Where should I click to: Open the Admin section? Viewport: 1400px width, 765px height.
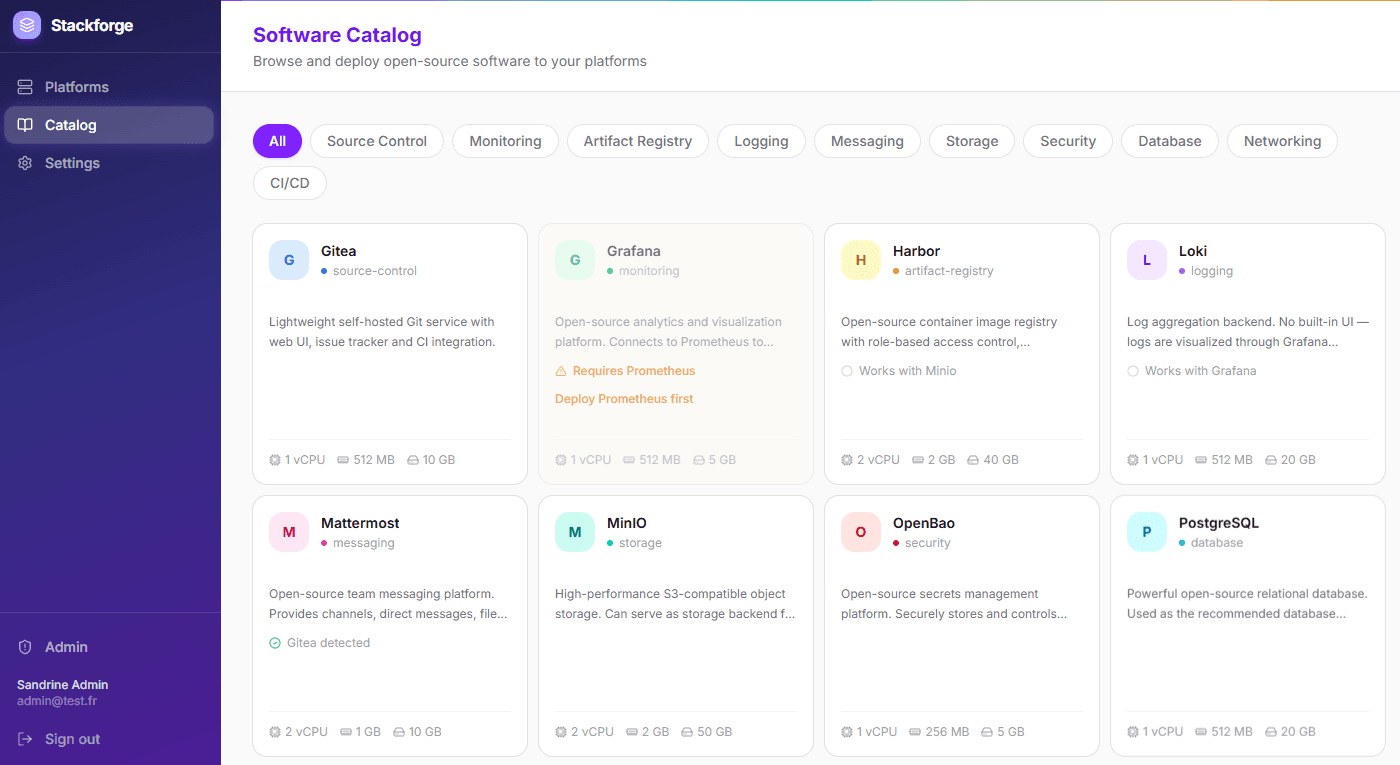point(109,647)
